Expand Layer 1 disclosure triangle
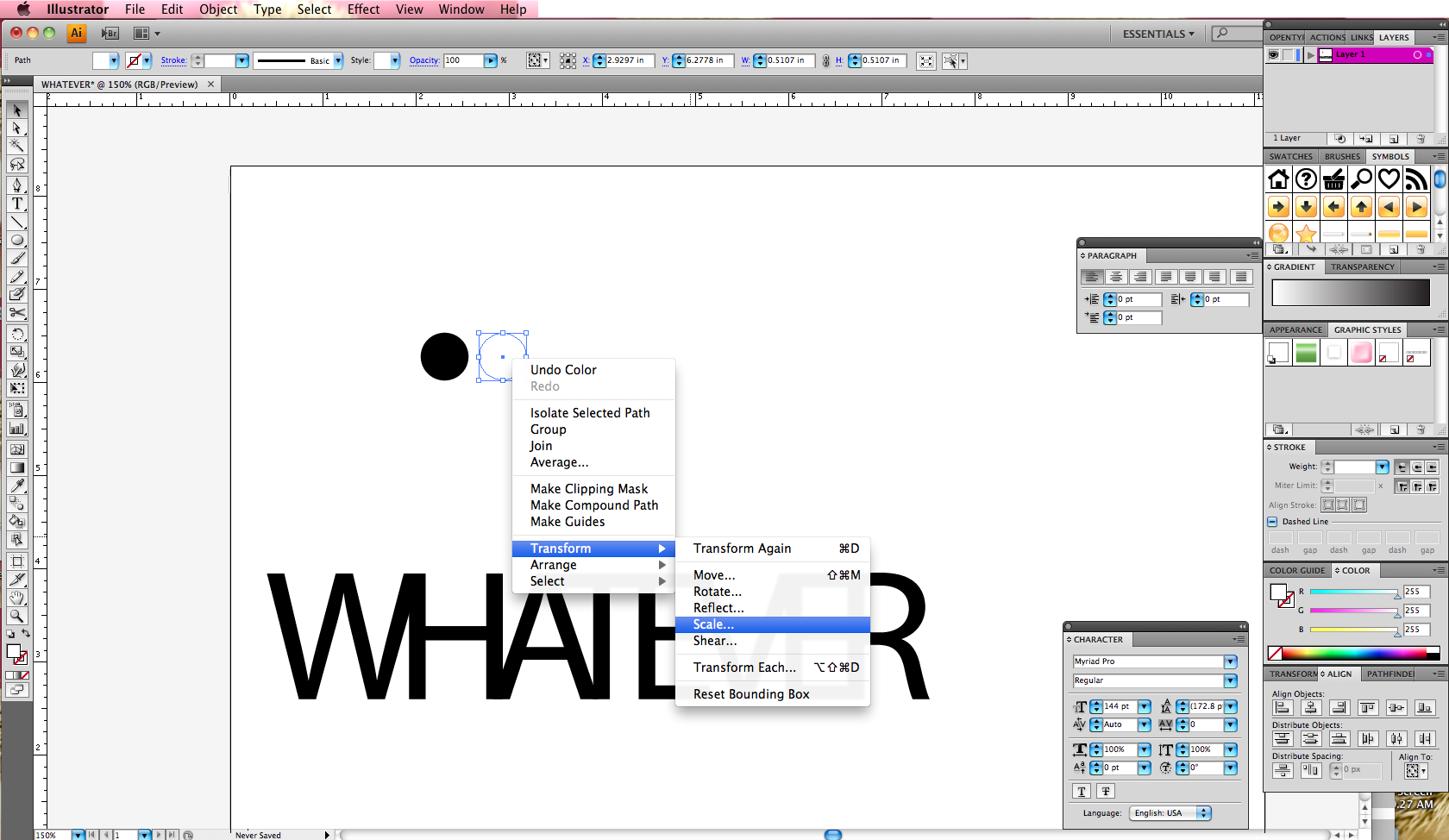The image size is (1449, 840). click(1311, 54)
